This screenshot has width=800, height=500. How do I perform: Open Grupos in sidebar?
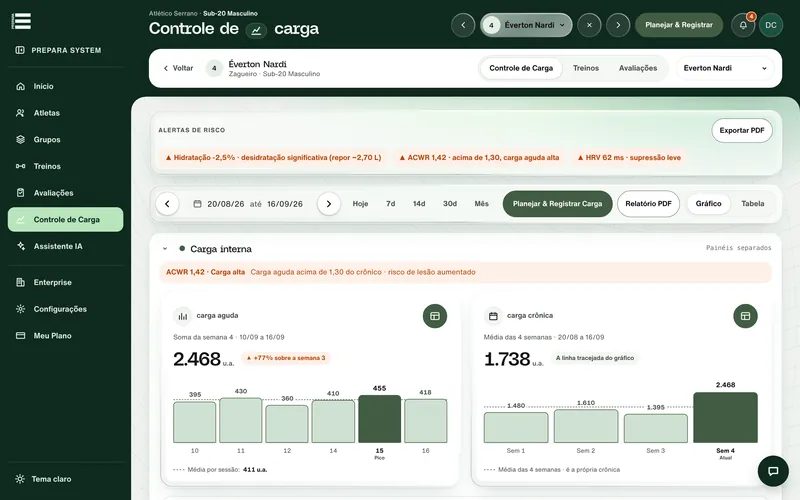[x=65, y=139]
